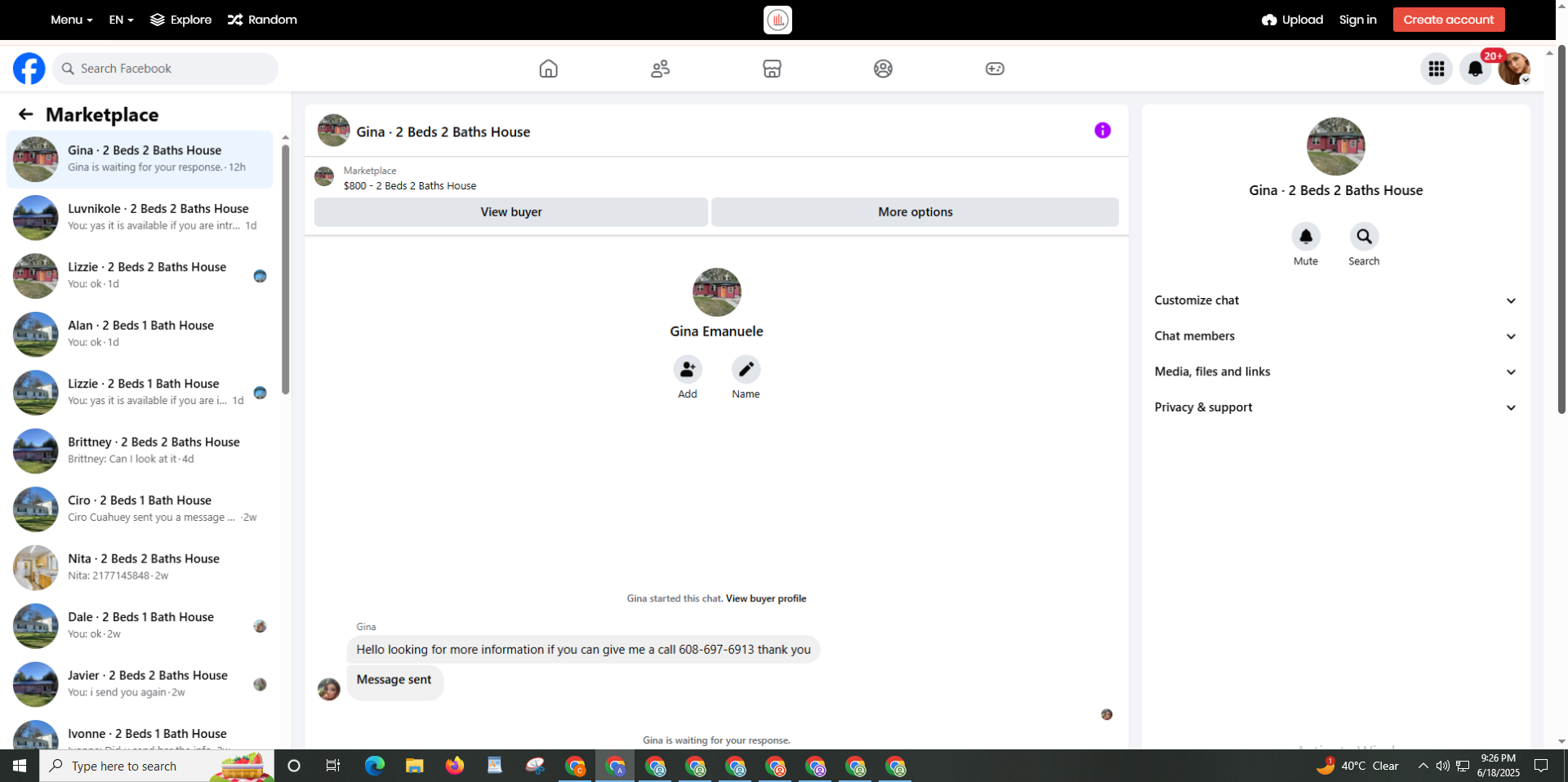Open the Random menu item

[x=262, y=20]
